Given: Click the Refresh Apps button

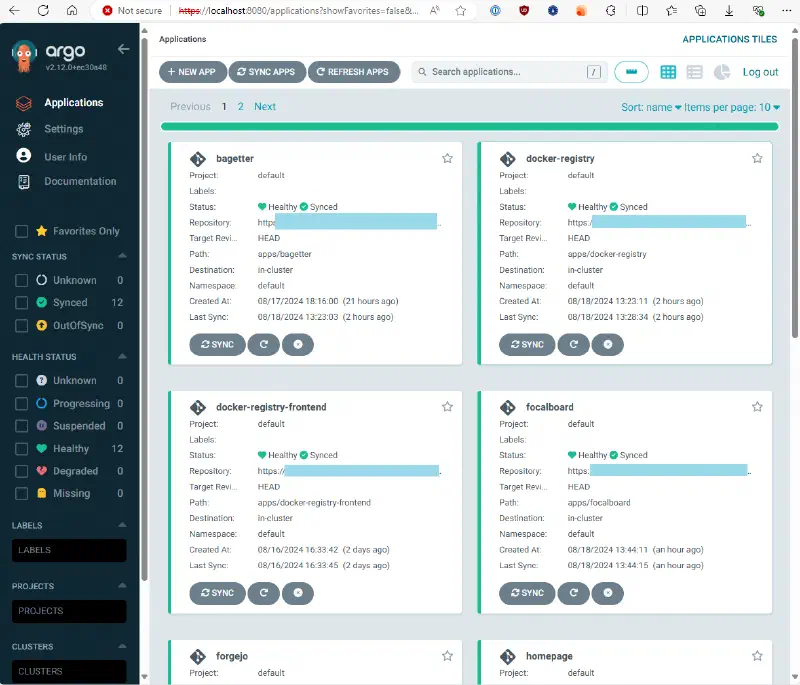Looking at the screenshot, I should [x=354, y=72].
